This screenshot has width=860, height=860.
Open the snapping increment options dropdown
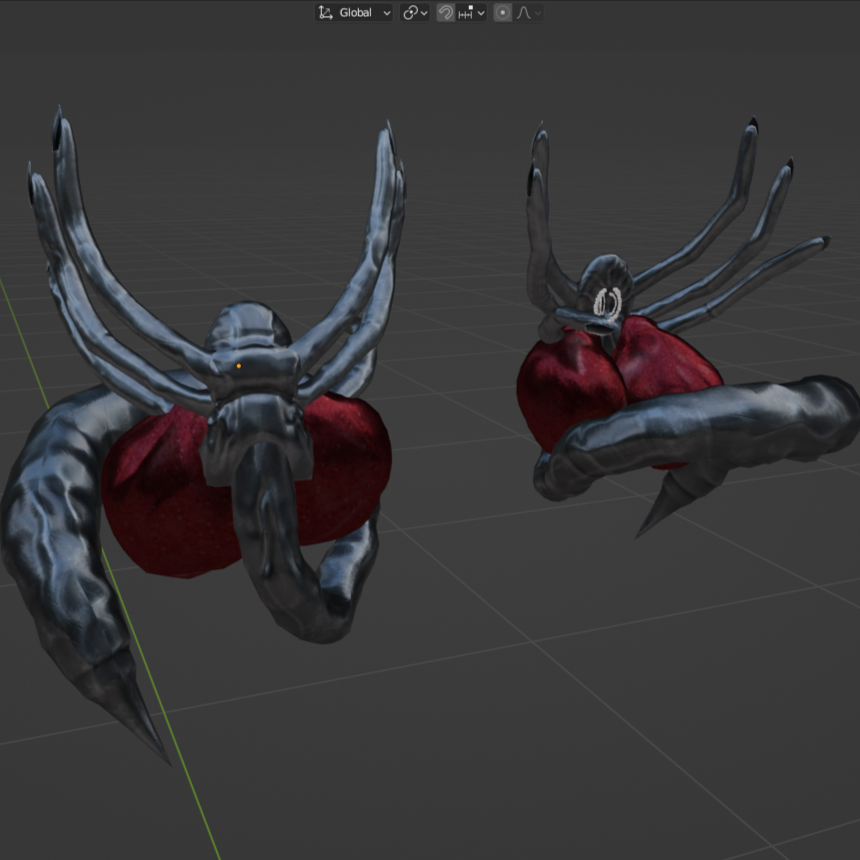pos(471,13)
